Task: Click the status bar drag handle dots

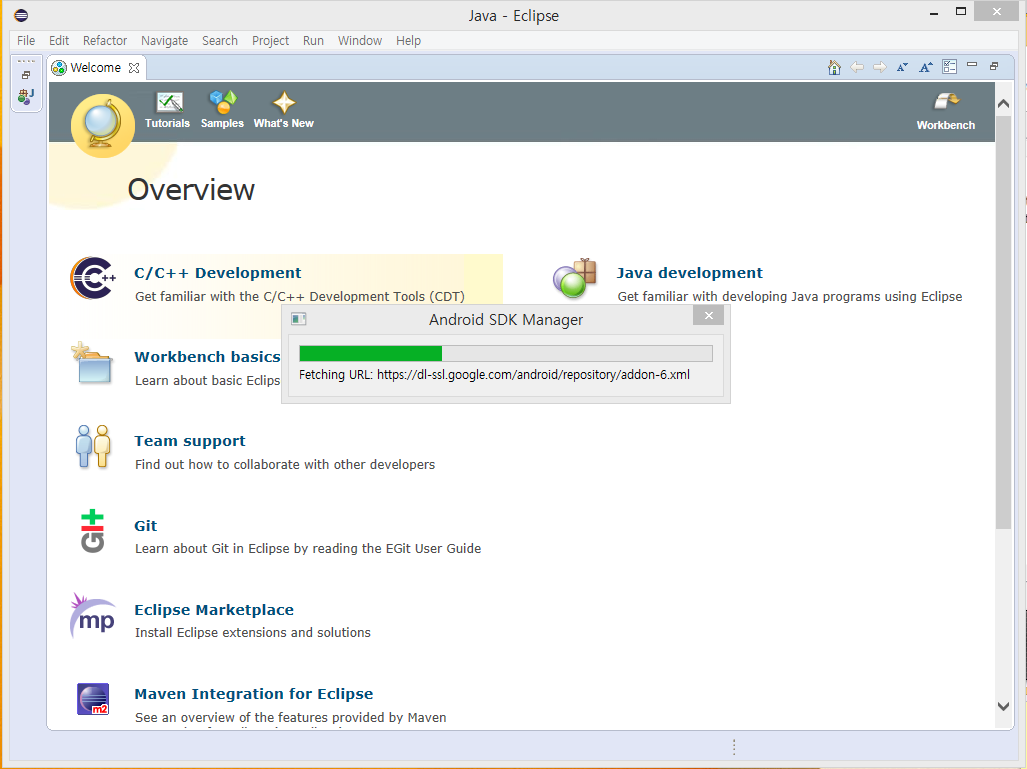Action: coord(734,747)
